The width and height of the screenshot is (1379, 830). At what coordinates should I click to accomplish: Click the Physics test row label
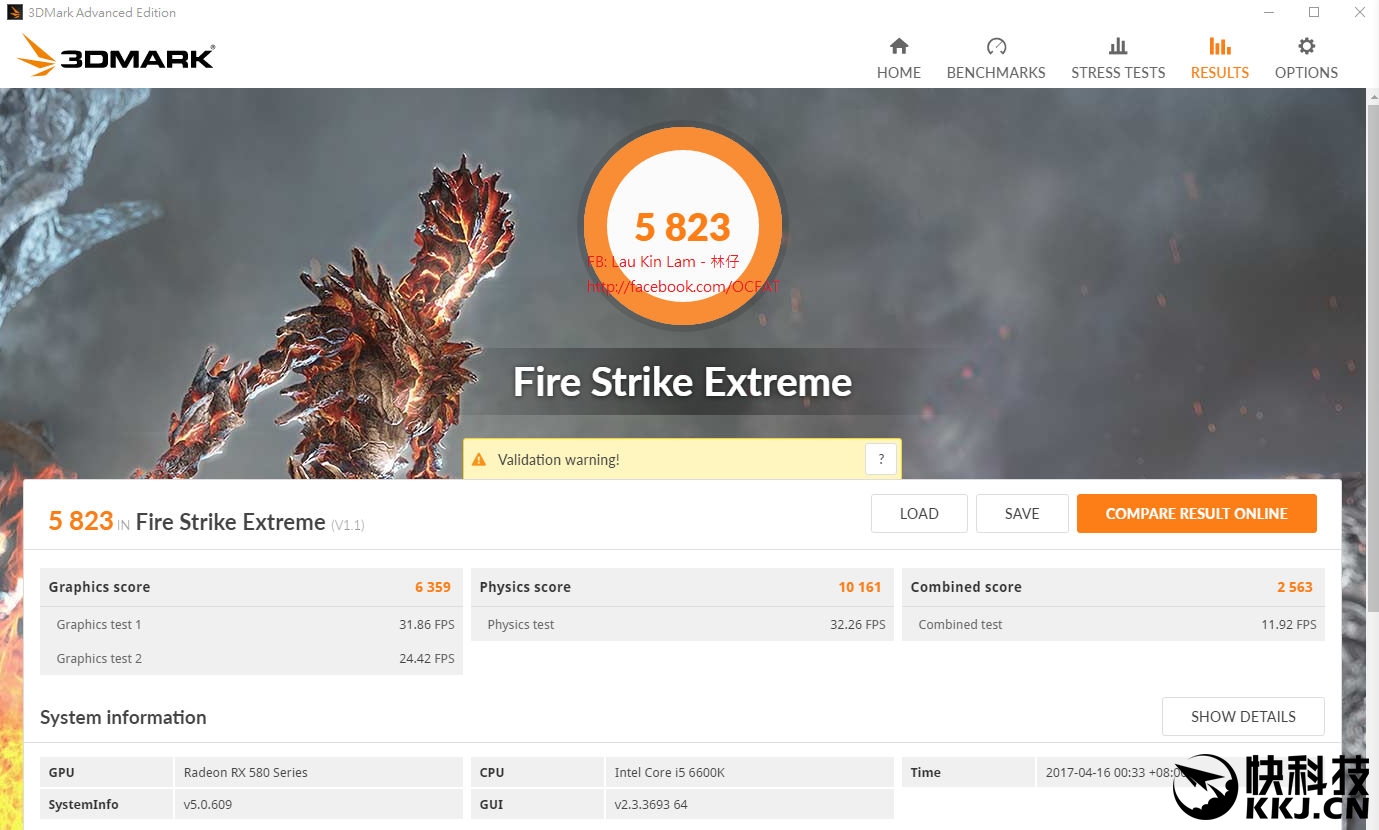pyautogui.click(x=521, y=625)
